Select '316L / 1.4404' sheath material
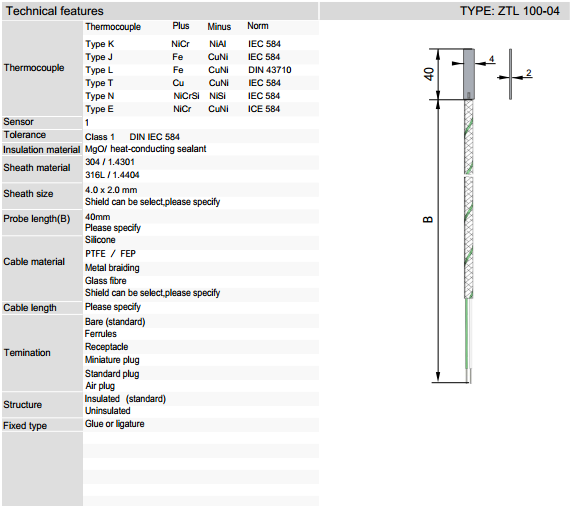This screenshot has width=575, height=506. pos(112,175)
